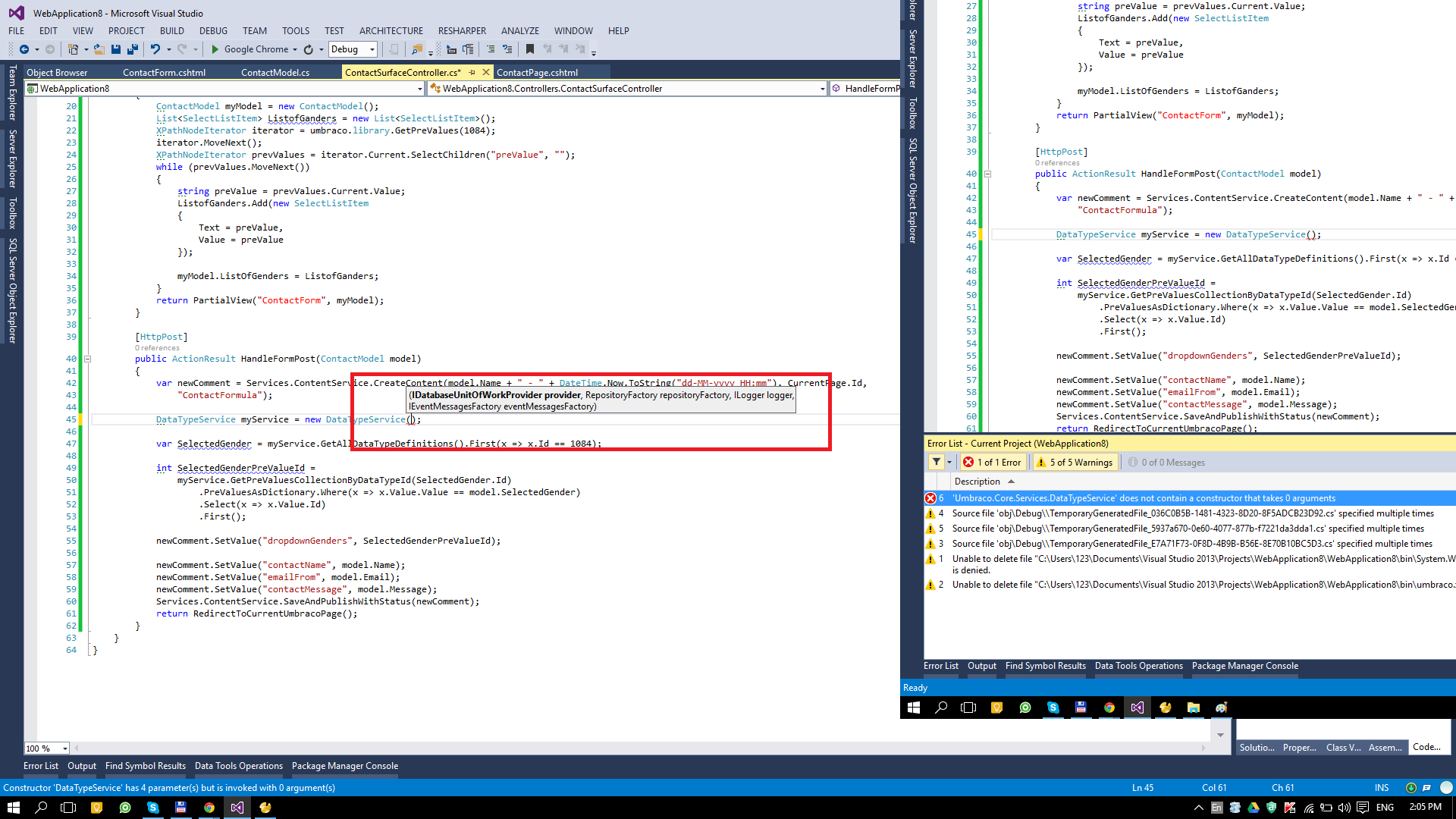Viewport: 1456px width, 819px height.
Task: Select warning 4 about TemporaryGeneratedFile_036C0B5B
Action: (x=1190, y=513)
